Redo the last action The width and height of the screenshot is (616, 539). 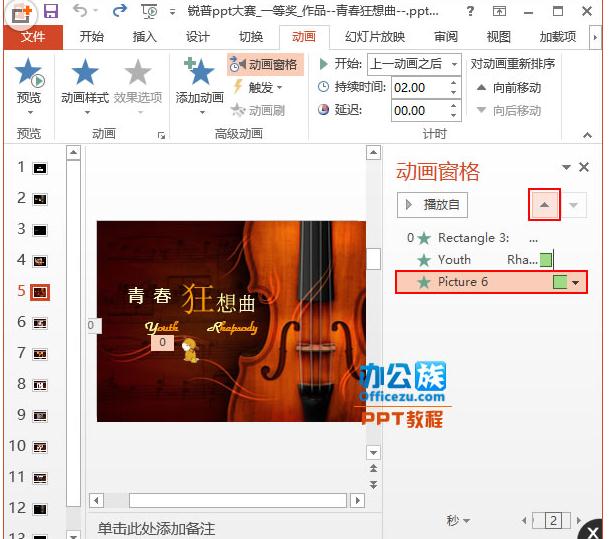click(119, 11)
